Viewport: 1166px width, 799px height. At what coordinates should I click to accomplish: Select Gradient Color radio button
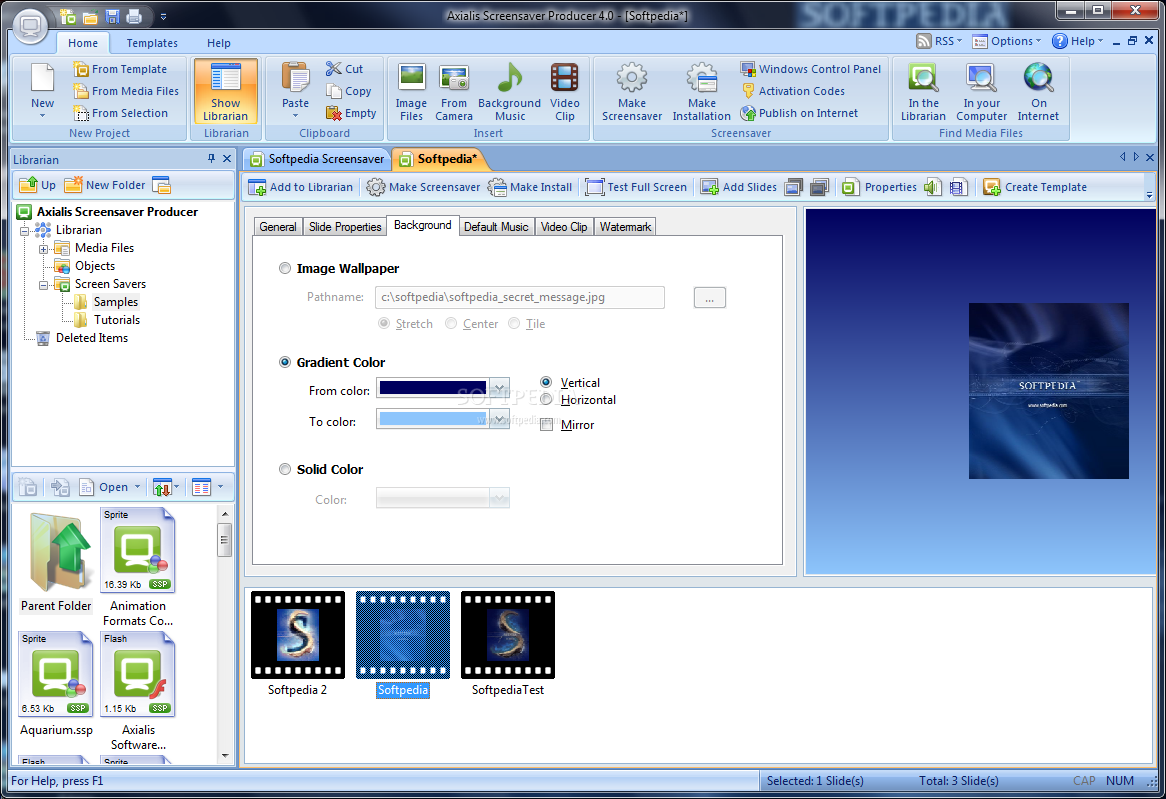coord(285,362)
